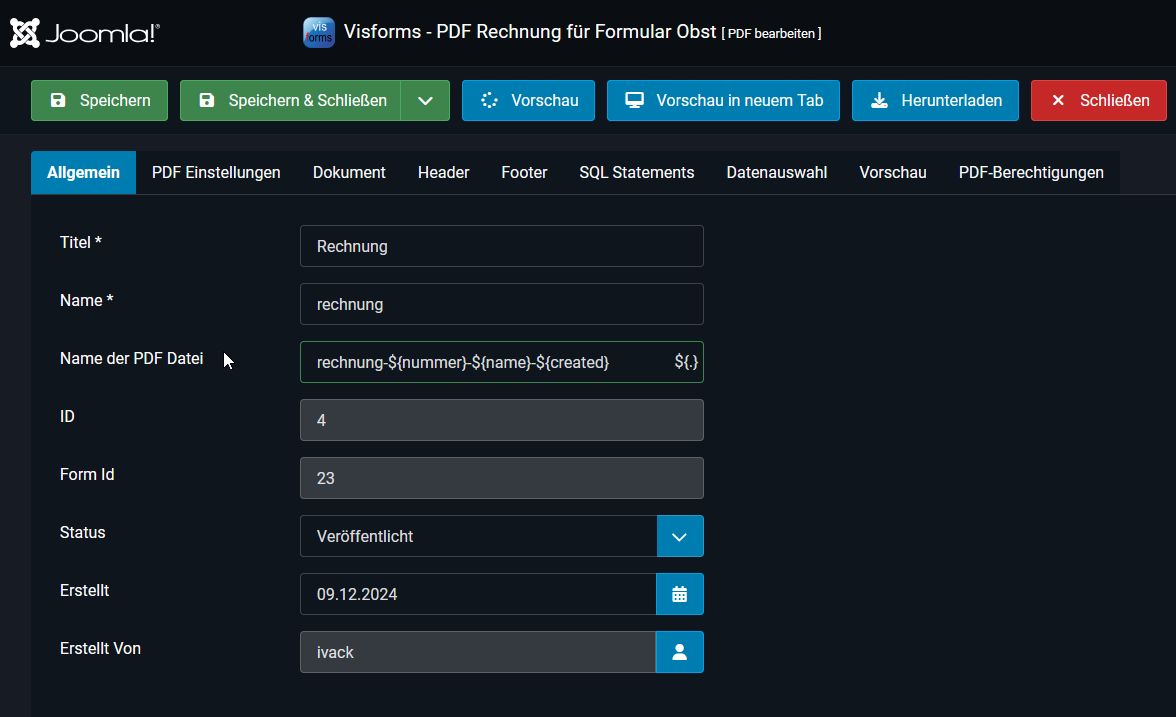Expand the save options dropdown arrow

tap(425, 100)
